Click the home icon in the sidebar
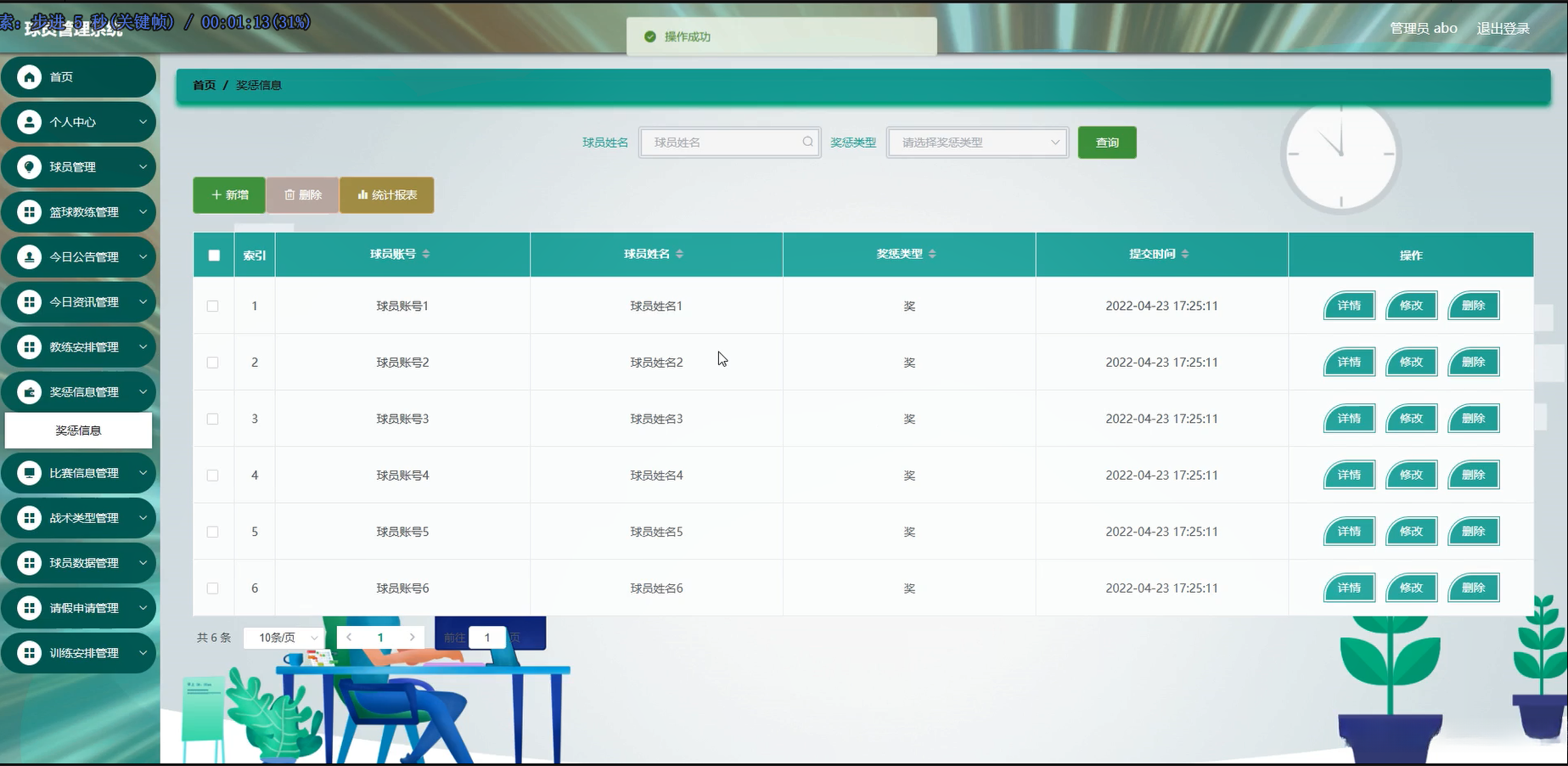 [x=30, y=77]
